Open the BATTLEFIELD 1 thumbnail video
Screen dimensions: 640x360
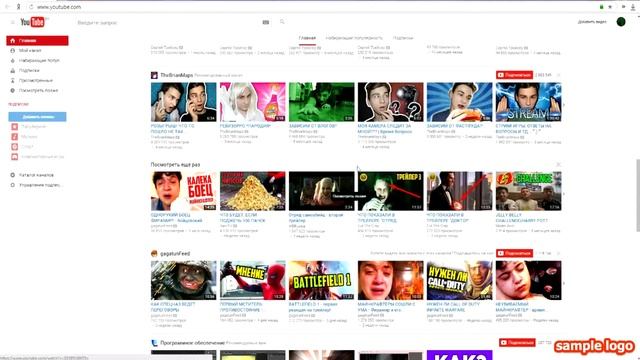point(321,280)
